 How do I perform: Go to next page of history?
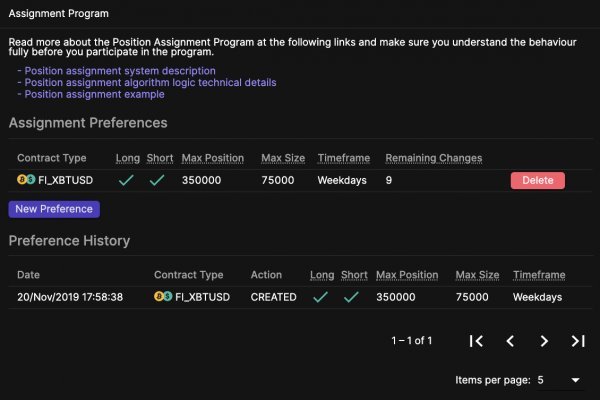click(x=544, y=341)
